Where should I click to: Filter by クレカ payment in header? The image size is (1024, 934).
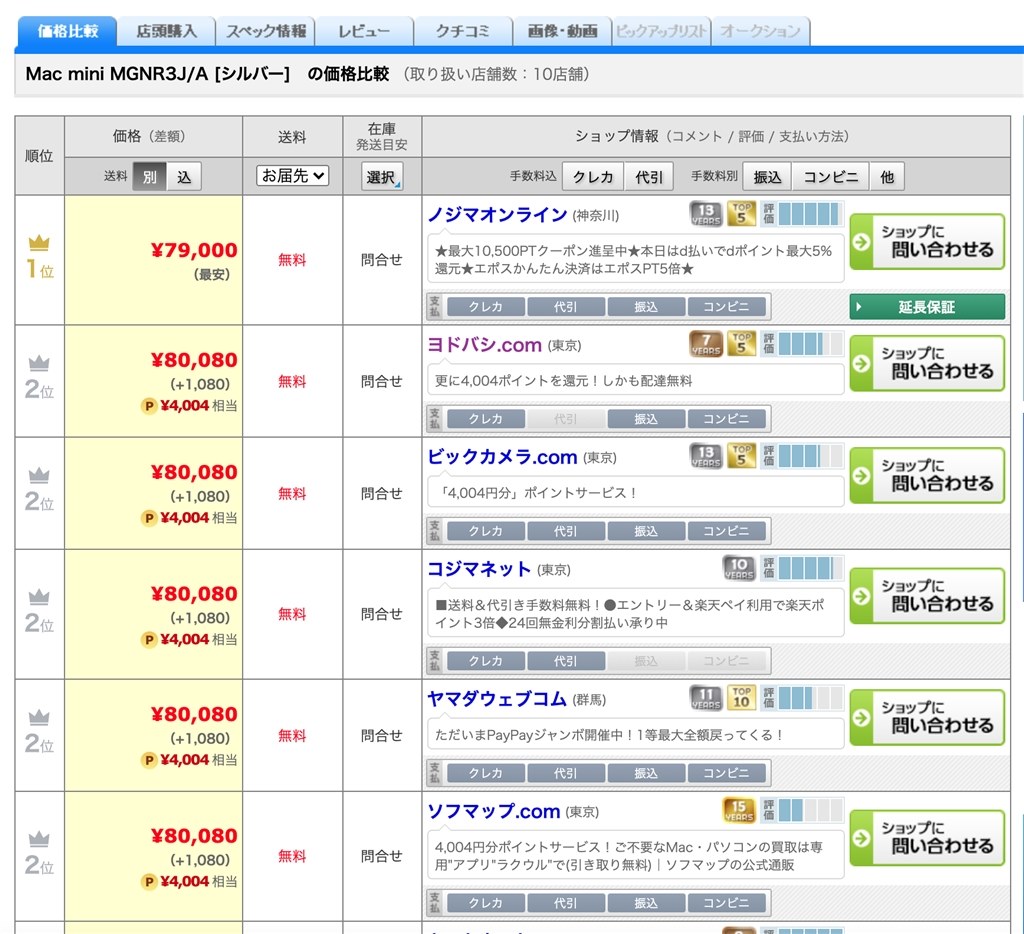(593, 176)
